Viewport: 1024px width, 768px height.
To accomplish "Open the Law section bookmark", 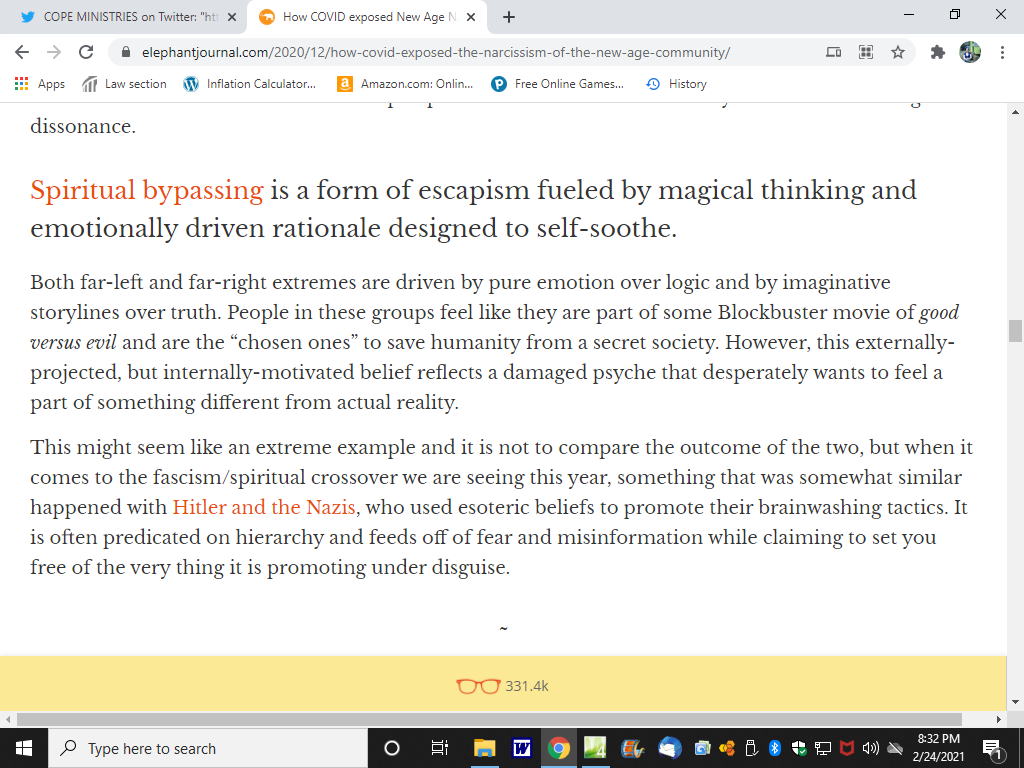I will (x=124, y=84).
